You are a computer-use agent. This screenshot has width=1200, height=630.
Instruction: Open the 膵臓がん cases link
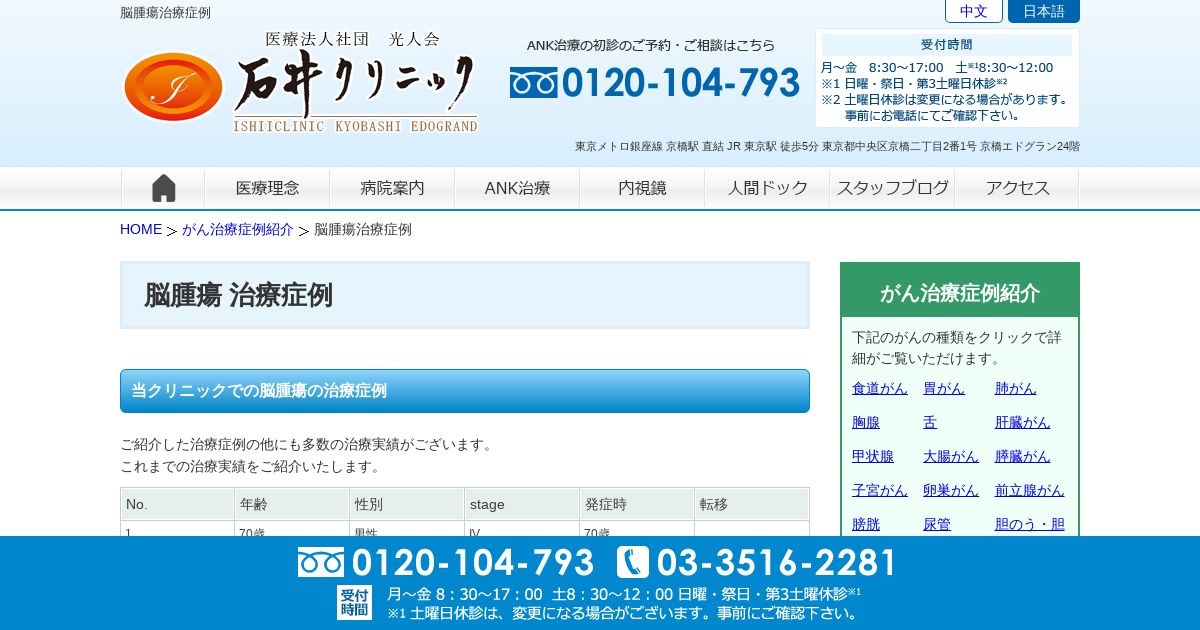tap(1023, 456)
